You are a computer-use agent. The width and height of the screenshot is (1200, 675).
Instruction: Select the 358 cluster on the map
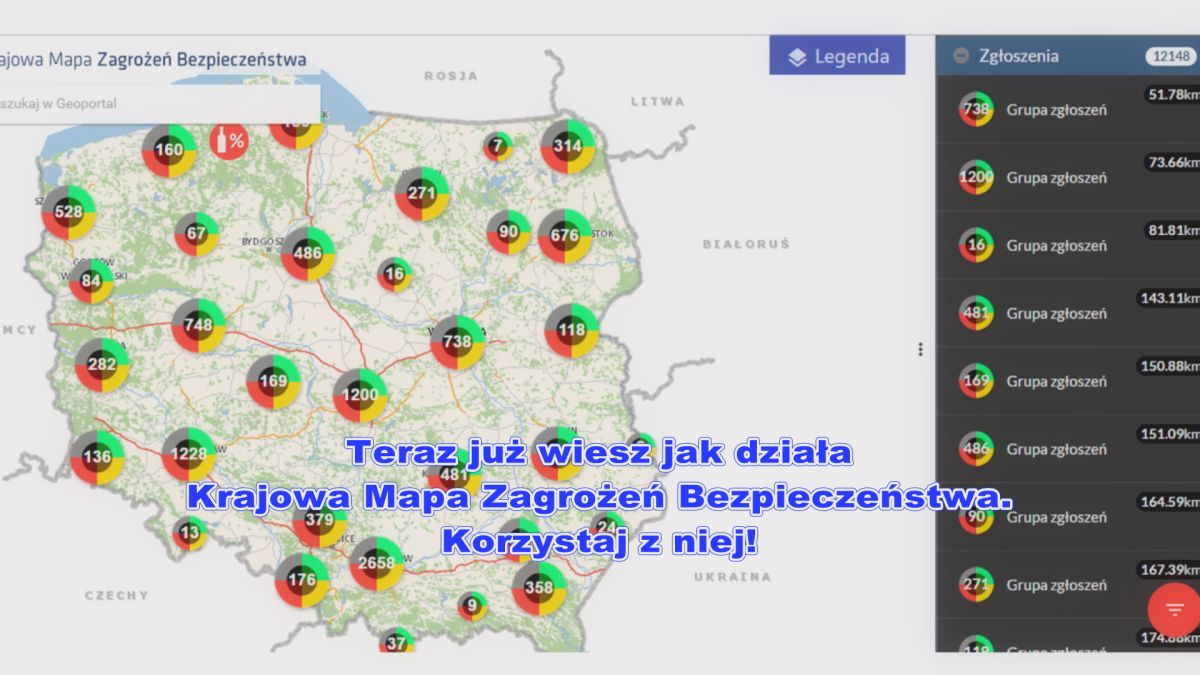[x=539, y=587]
